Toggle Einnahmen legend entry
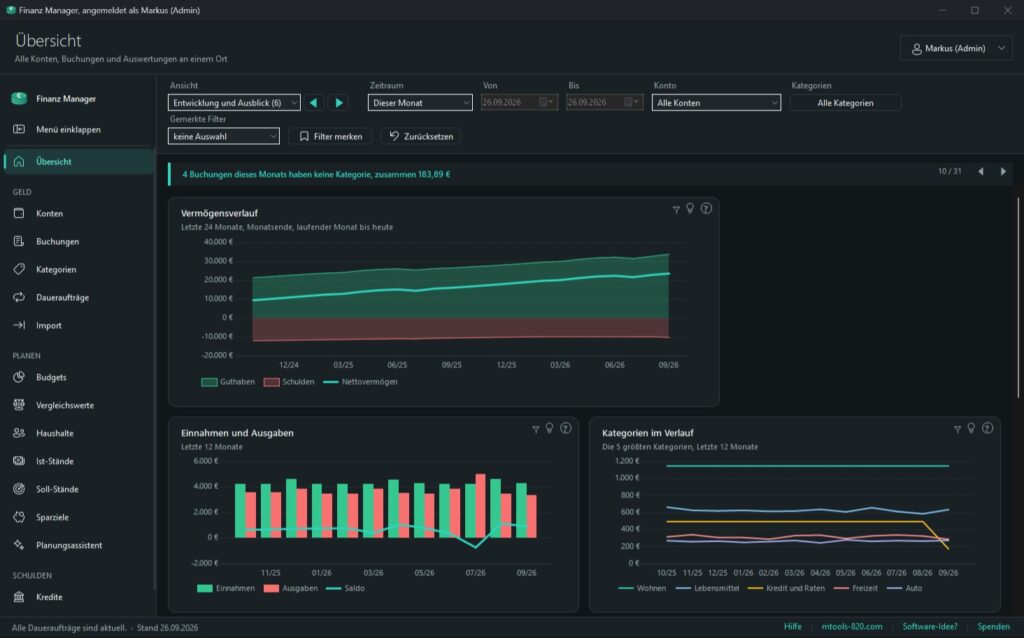The image size is (1024, 638). 226,588
